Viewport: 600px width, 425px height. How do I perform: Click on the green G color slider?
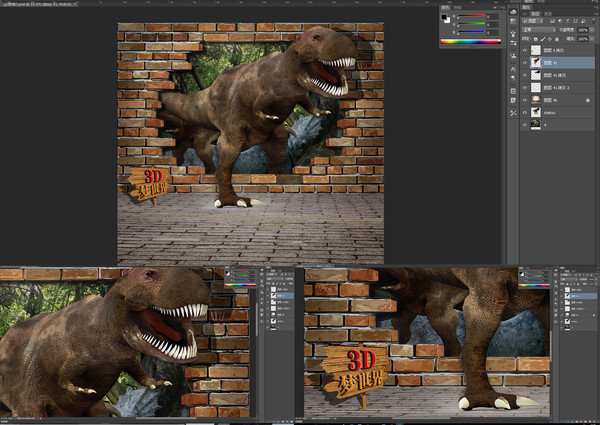471,23
